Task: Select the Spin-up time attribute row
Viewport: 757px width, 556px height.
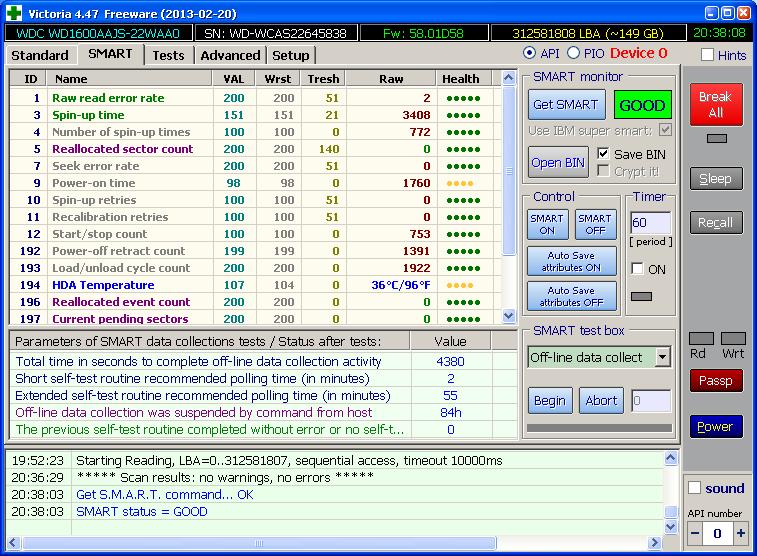Action: tap(255, 115)
